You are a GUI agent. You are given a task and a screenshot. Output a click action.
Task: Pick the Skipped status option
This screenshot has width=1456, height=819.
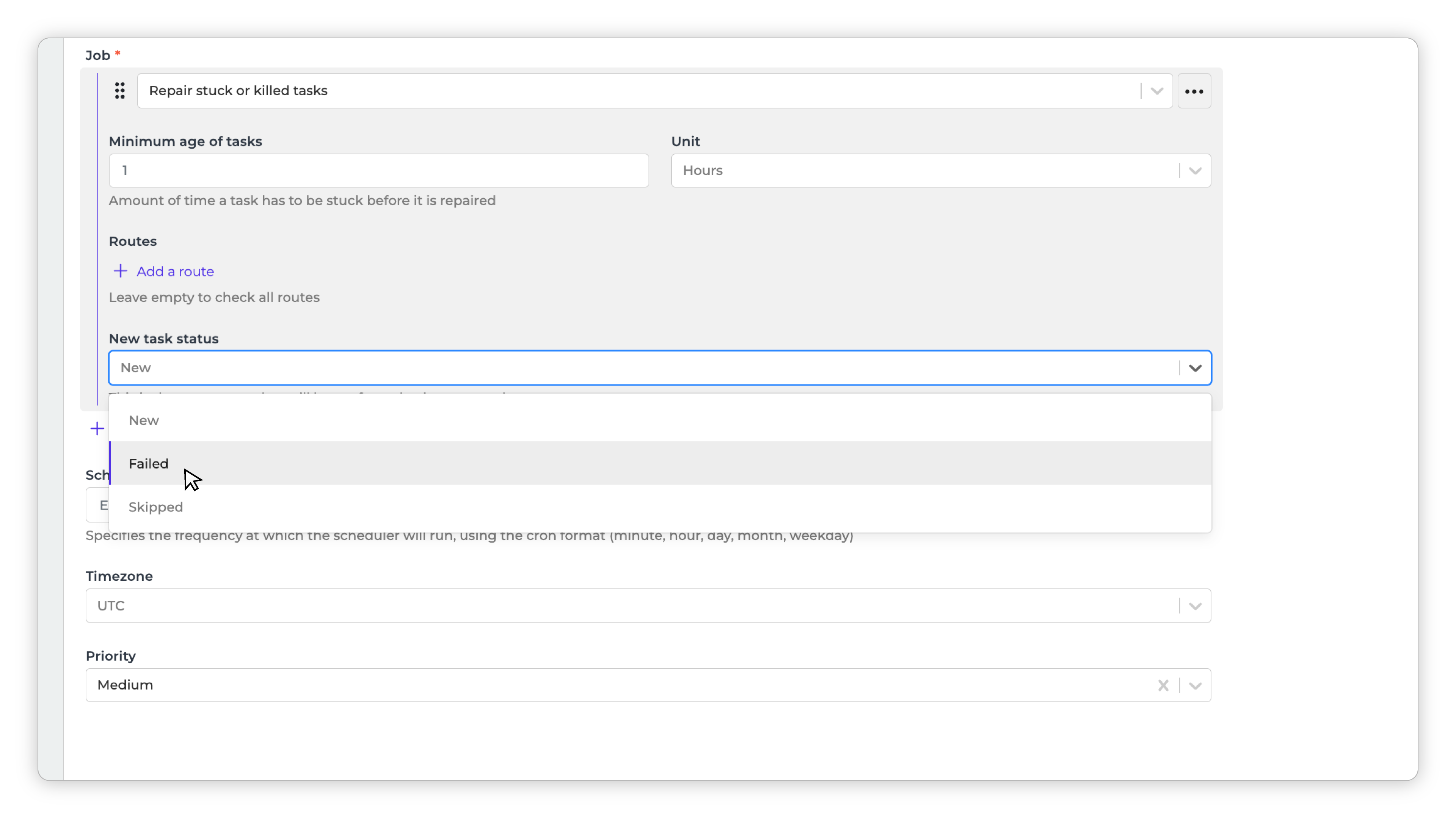pyautogui.click(x=155, y=507)
